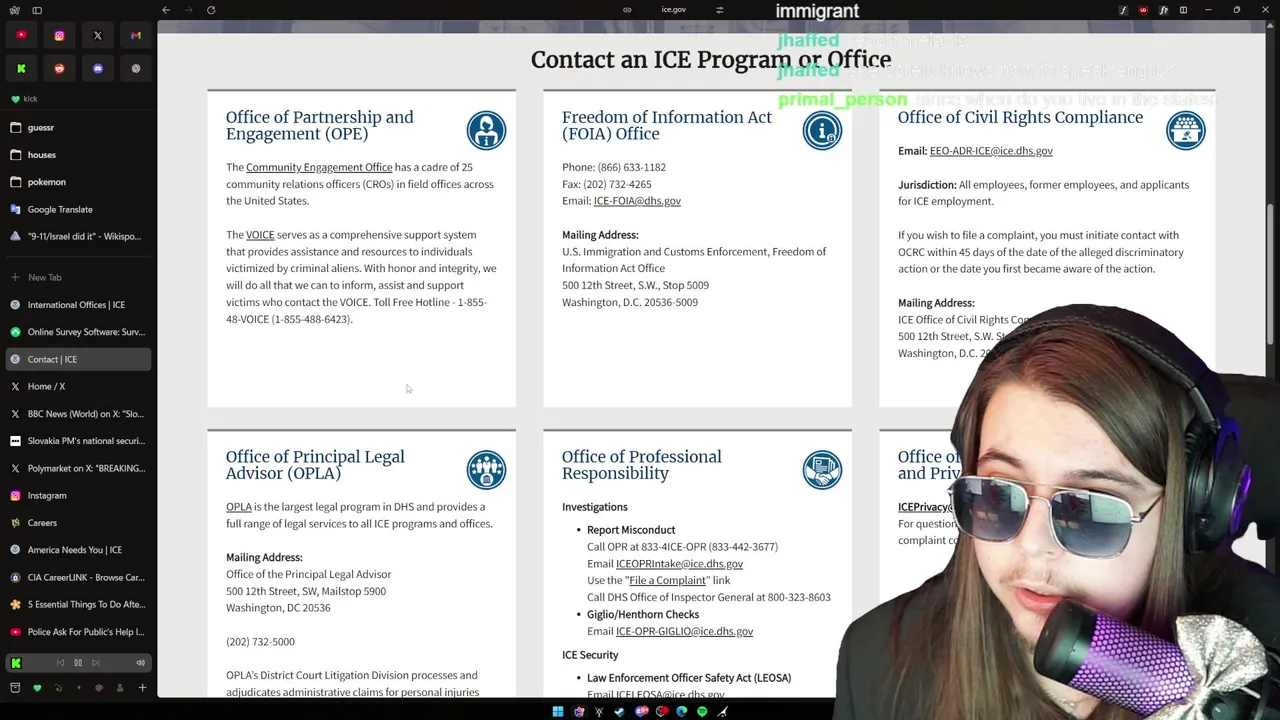This screenshot has height=720, width=1280.
Task: Open the pinned Gmail shortcut
Action: [x=136, y=35]
